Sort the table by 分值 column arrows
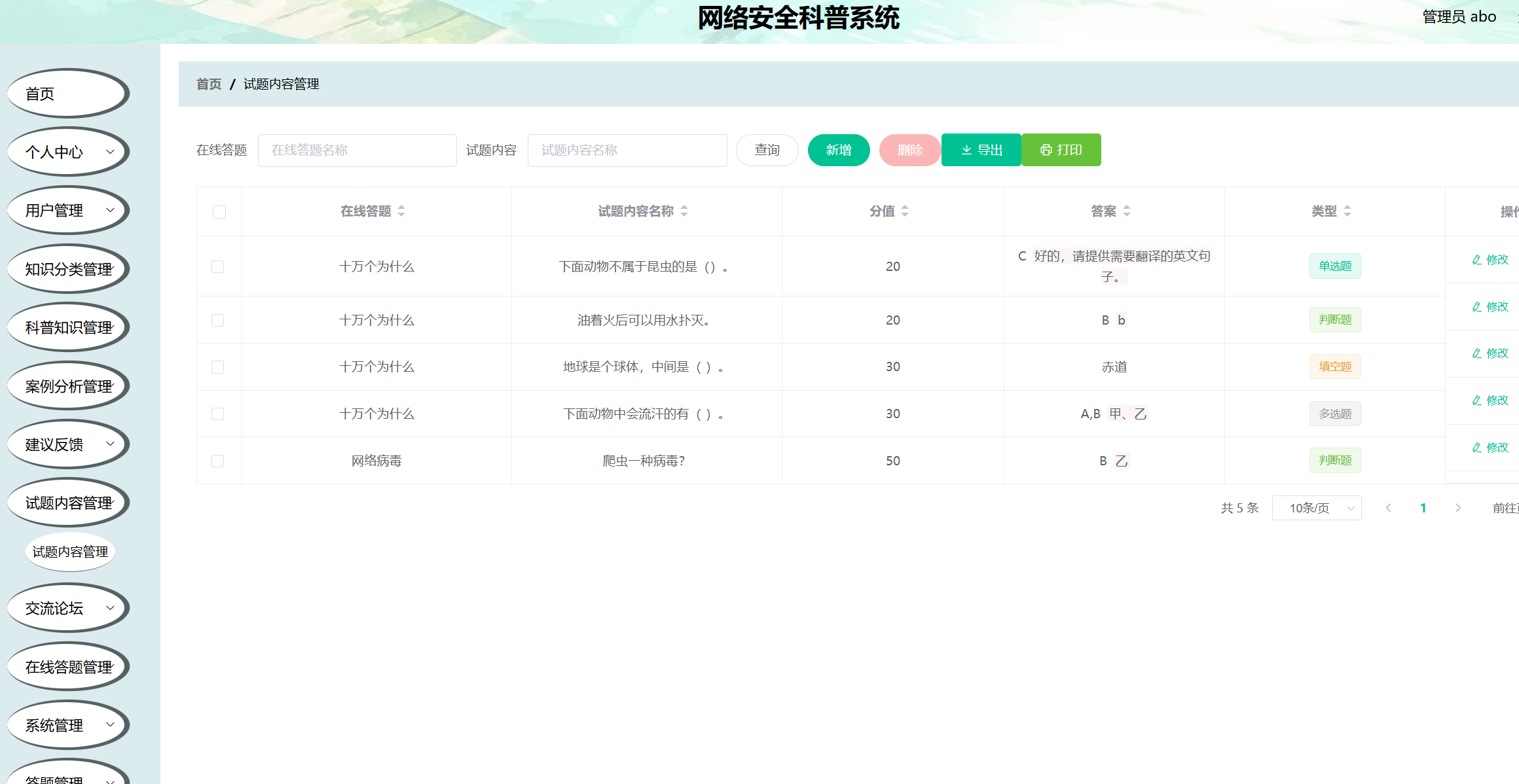The image size is (1519, 784). coord(905,211)
